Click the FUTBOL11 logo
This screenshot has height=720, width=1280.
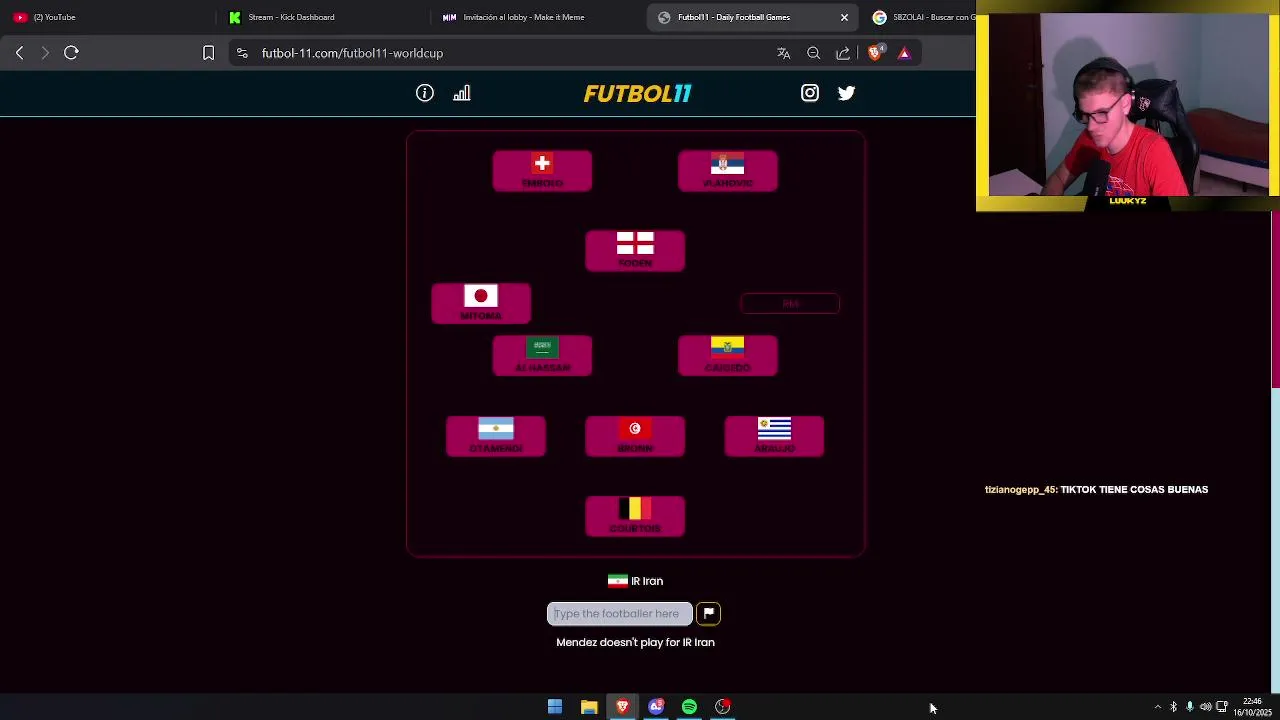click(637, 93)
